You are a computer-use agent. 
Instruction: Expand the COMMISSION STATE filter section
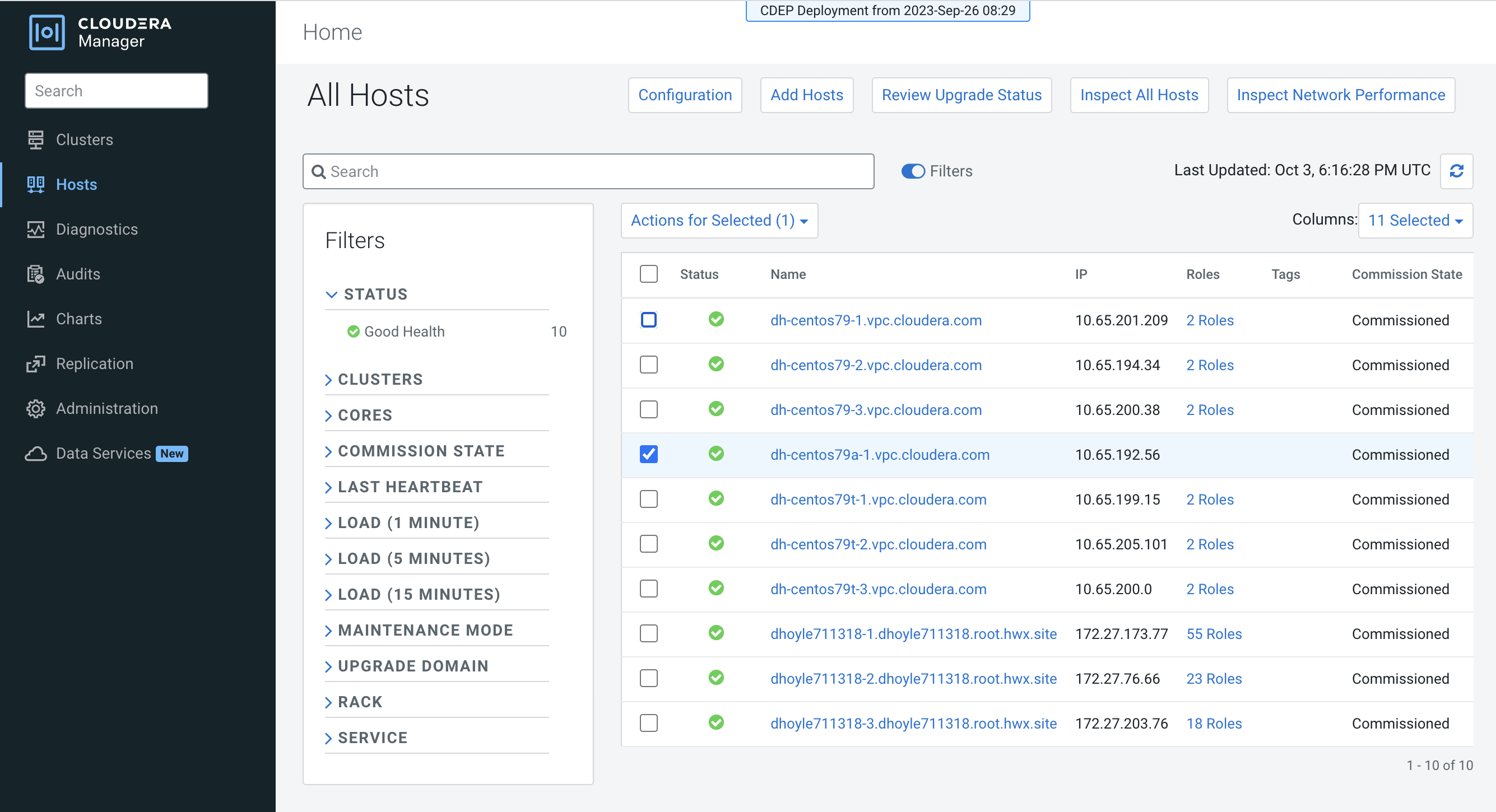click(420, 451)
